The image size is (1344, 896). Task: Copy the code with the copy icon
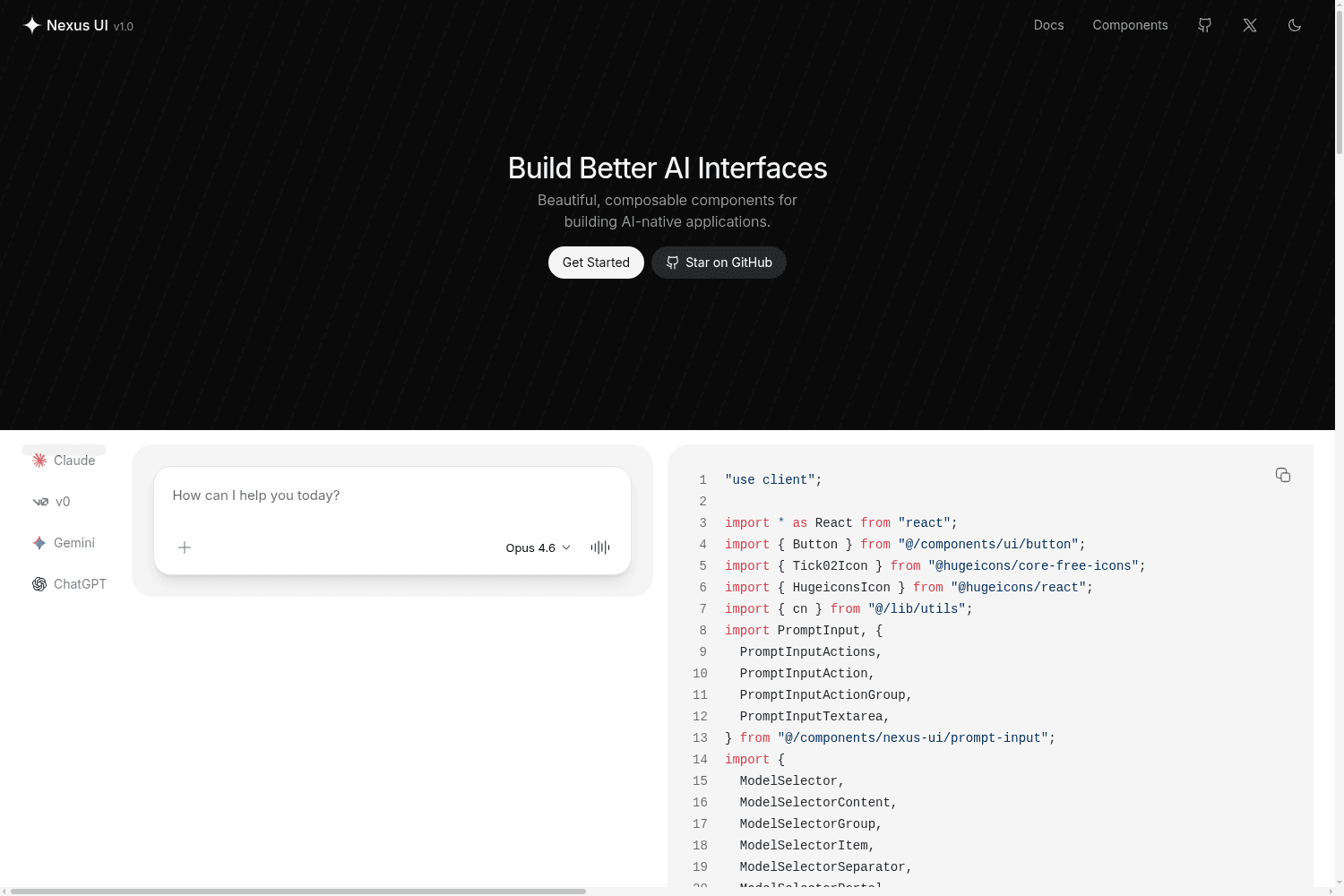tap(1283, 475)
